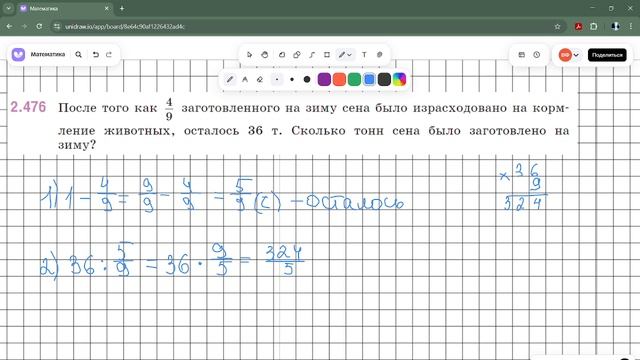Click the Поделиться share button

pos(607,55)
